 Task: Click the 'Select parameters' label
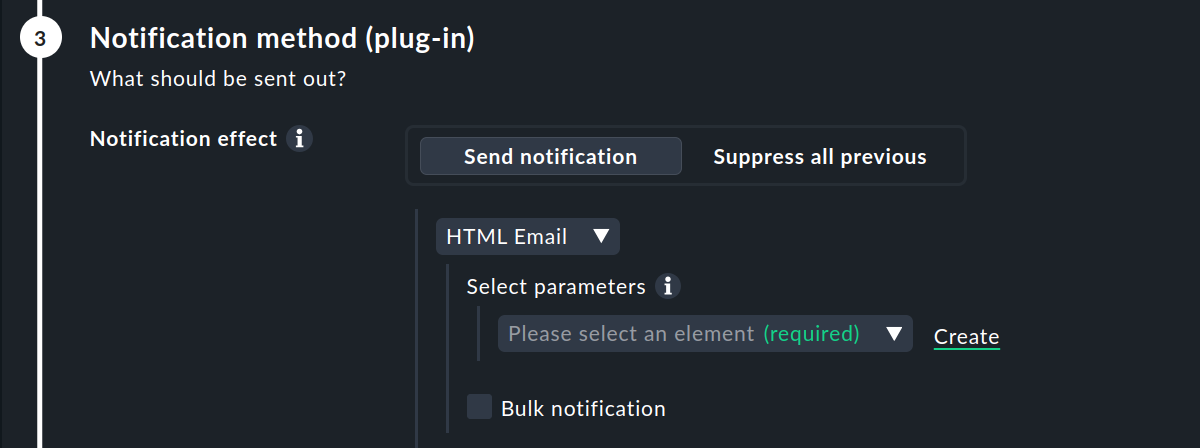pos(556,287)
